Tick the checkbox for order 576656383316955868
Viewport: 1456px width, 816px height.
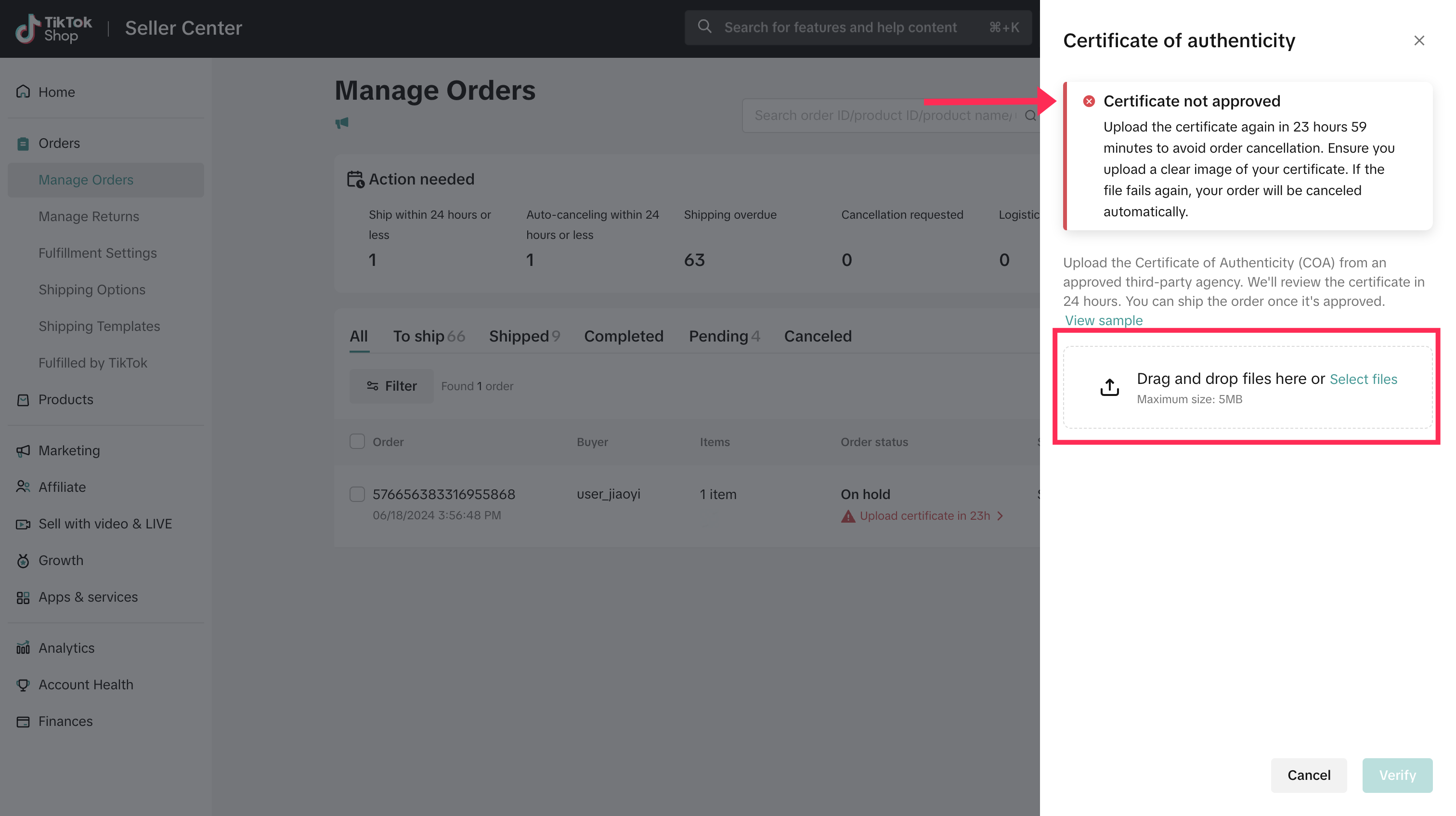click(x=357, y=494)
